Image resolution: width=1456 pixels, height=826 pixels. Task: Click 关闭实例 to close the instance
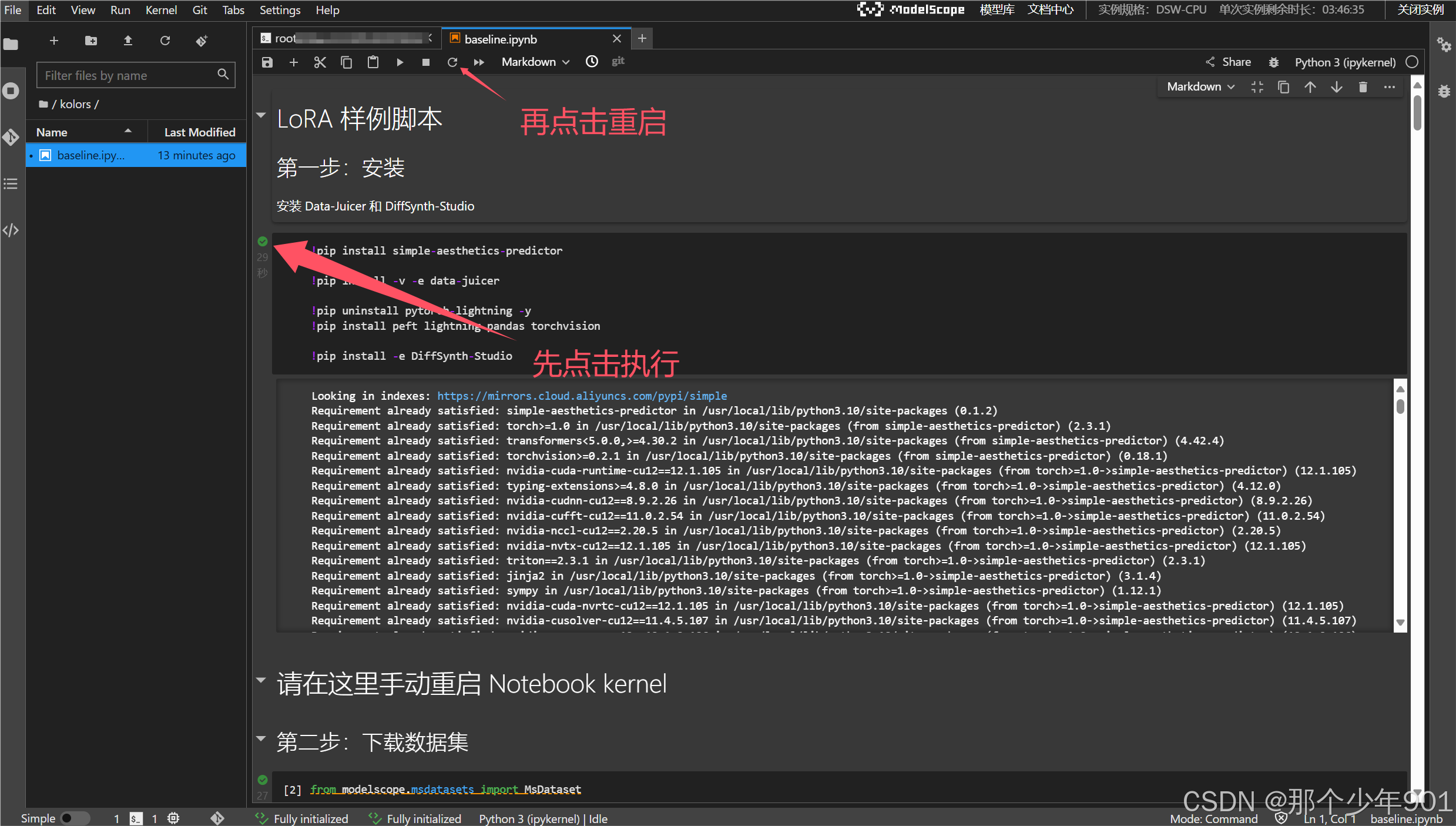(1421, 10)
